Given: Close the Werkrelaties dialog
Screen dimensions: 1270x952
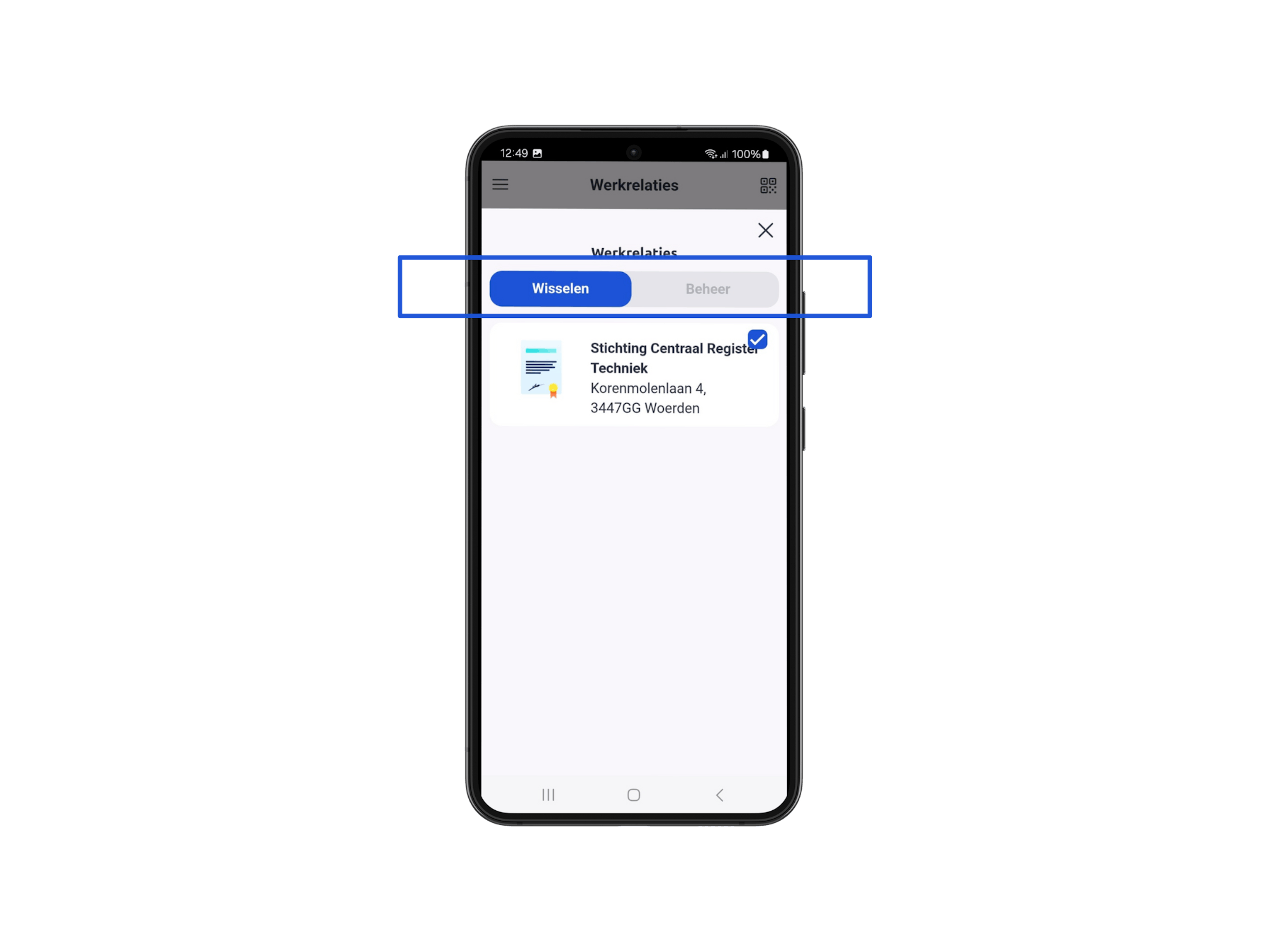Looking at the screenshot, I should [765, 230].
